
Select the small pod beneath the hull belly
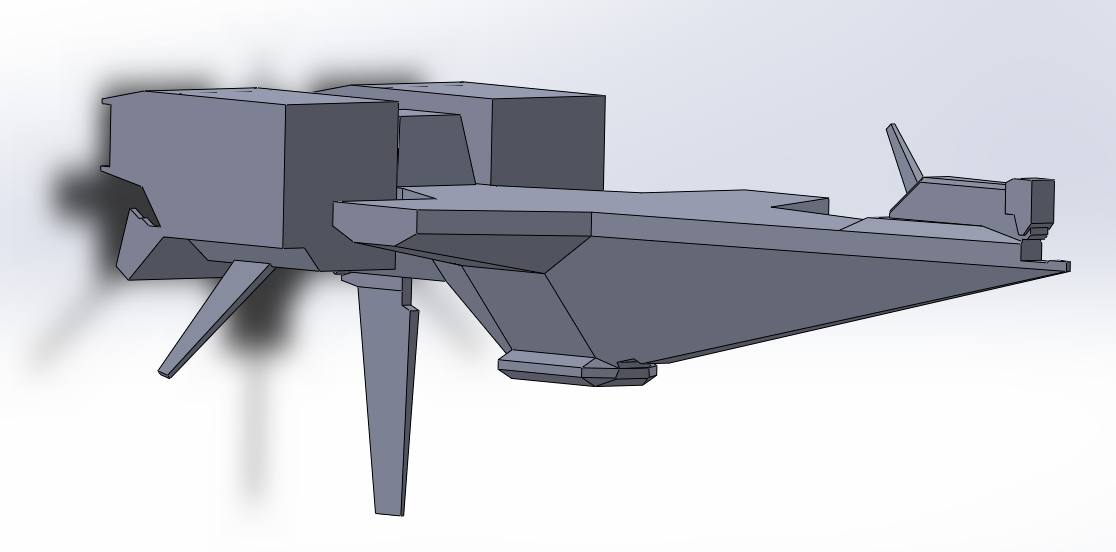pos(577,368)
